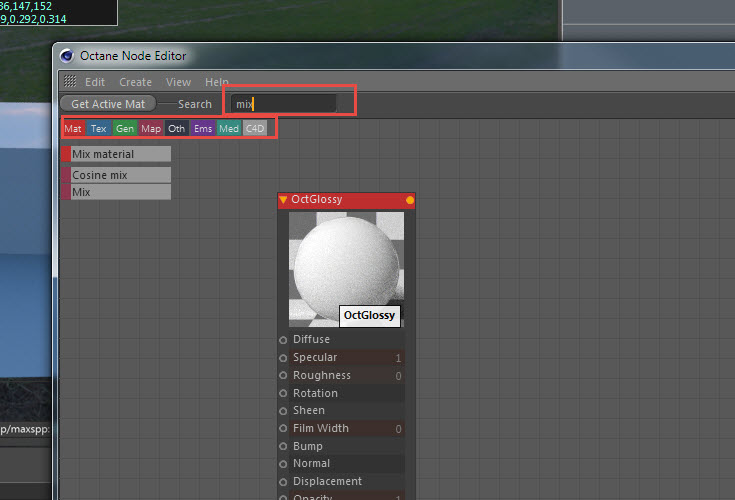Screen dimensions: 735x500
Task: Collapse the OctGlossy node with orange triangle
Action: click(x=283, y=200)
